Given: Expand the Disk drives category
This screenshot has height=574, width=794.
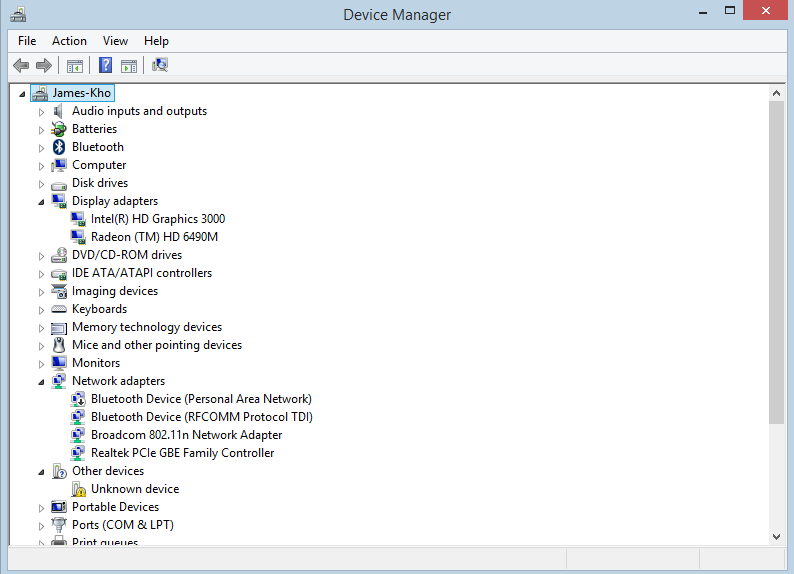Looking at the screenshot, I should click(42, 183).
